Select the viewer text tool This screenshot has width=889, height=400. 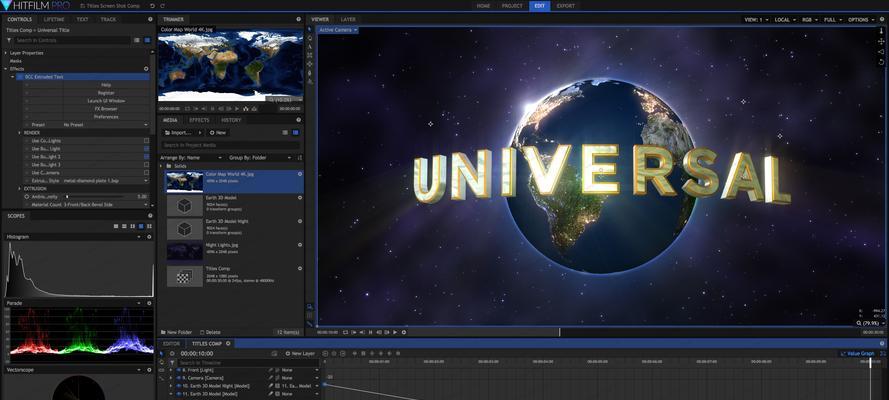[310, 46]
